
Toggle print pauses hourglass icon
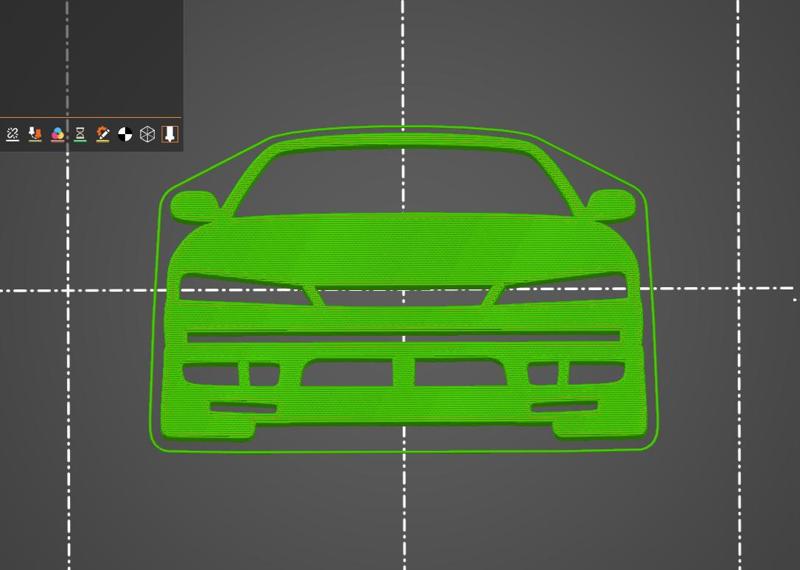tap(80, 134)
